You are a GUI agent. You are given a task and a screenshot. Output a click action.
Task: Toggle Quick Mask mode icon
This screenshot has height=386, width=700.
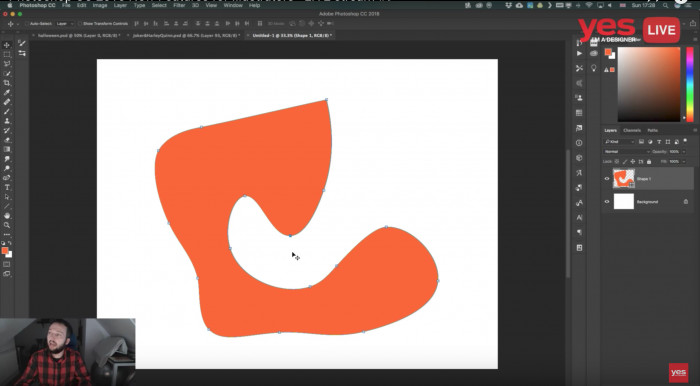[7, 264]
